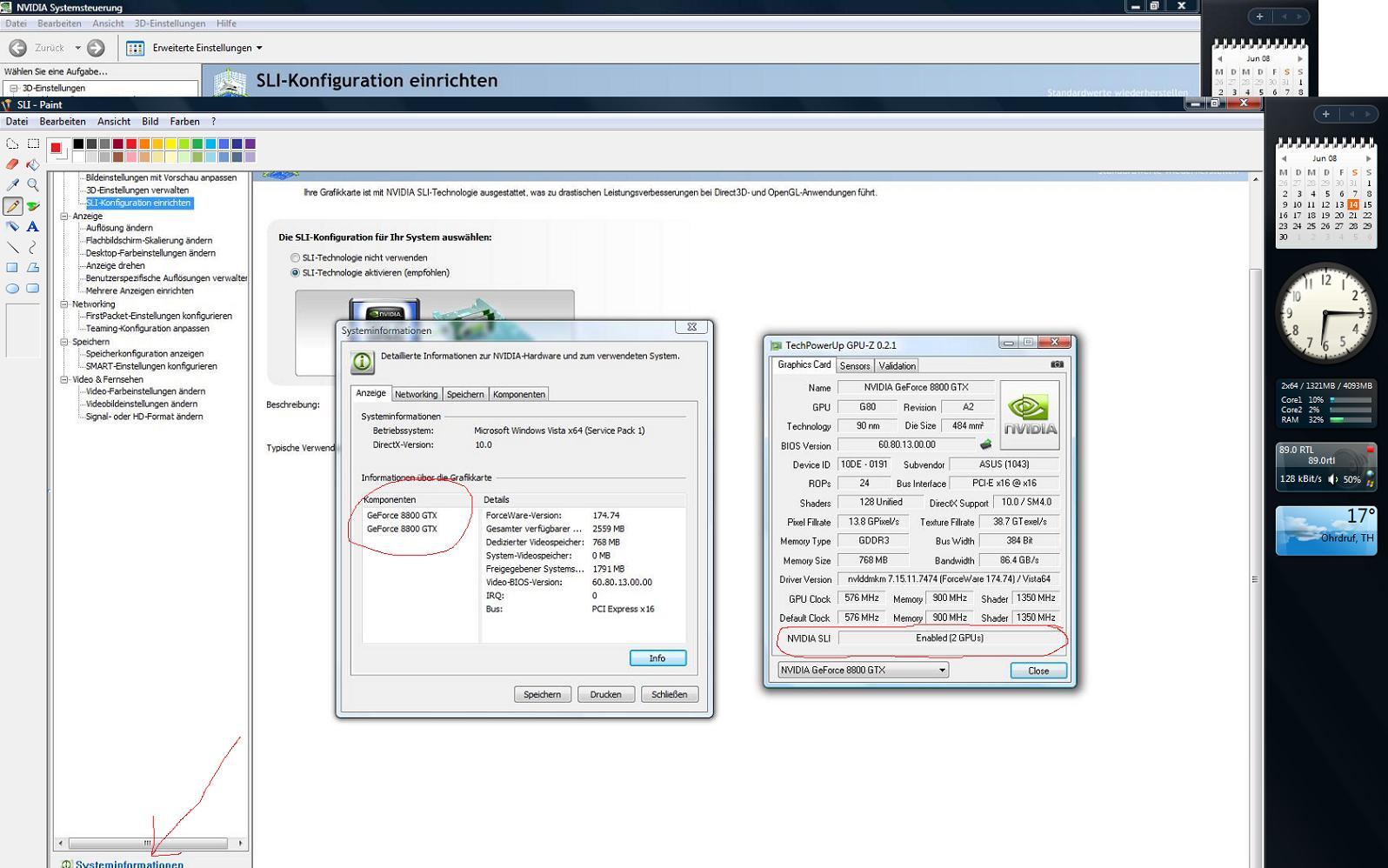The image size is (1388, 868).
Task: Select the Airbrush spray tool
Action: tap(12, 226)
